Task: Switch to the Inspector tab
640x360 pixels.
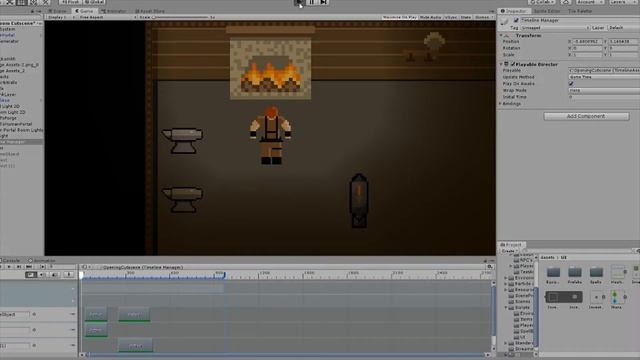Action: point(513,11)
